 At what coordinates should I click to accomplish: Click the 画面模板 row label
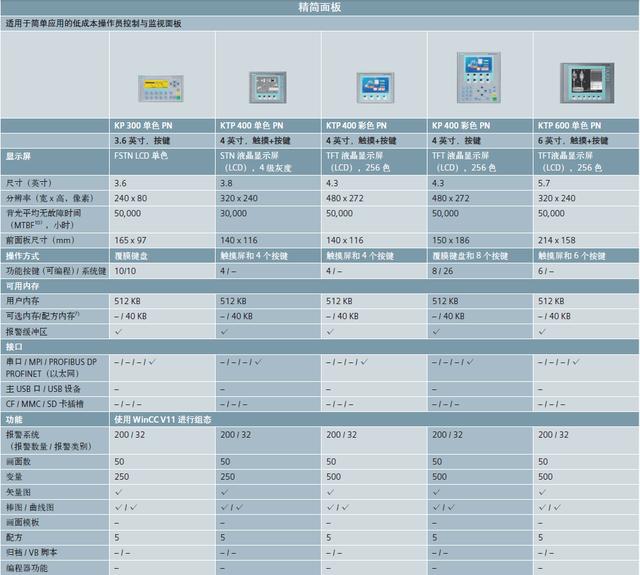pos(22,522)
